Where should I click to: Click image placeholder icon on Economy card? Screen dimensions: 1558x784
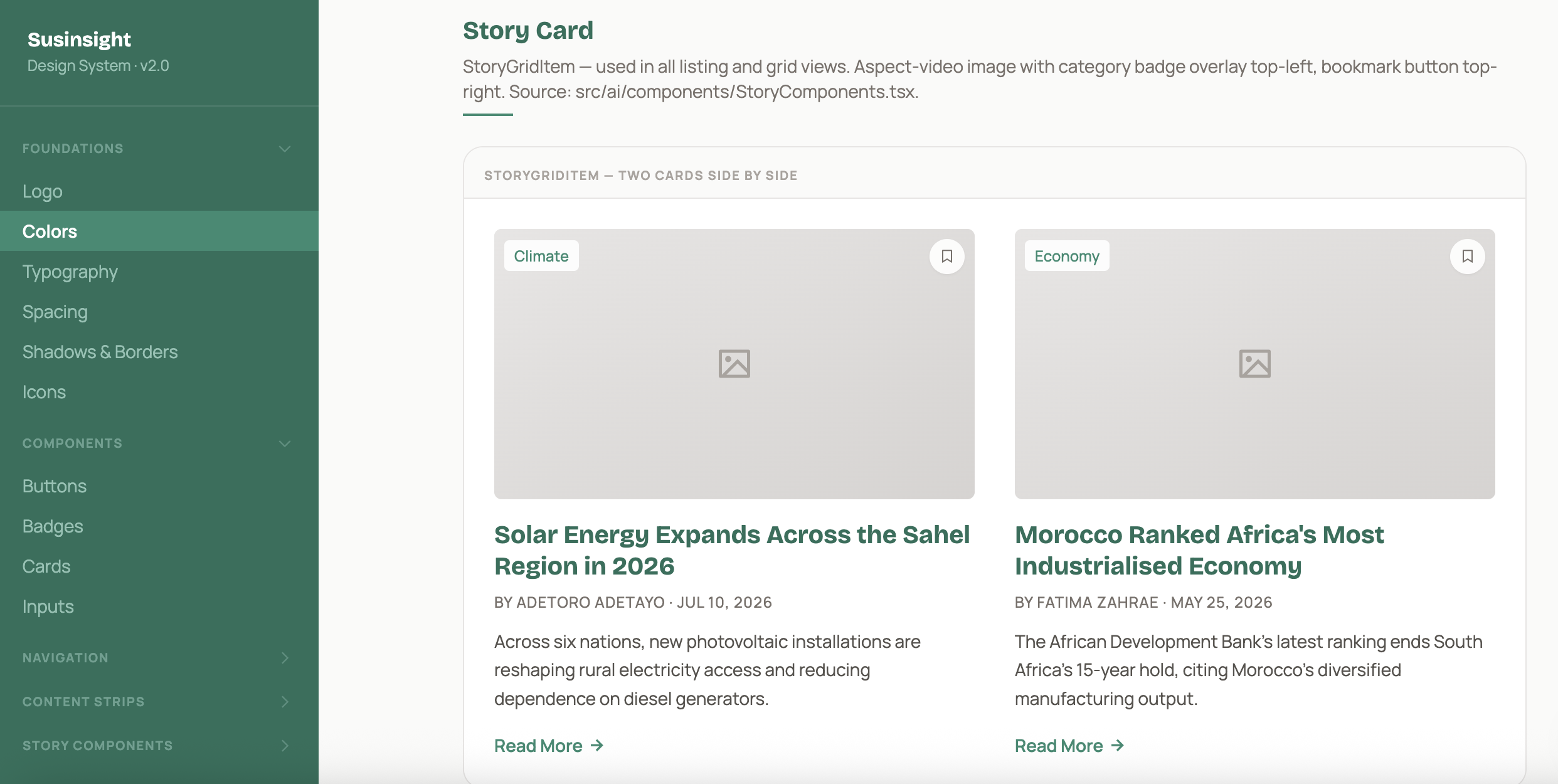(x=1254, y=364)
